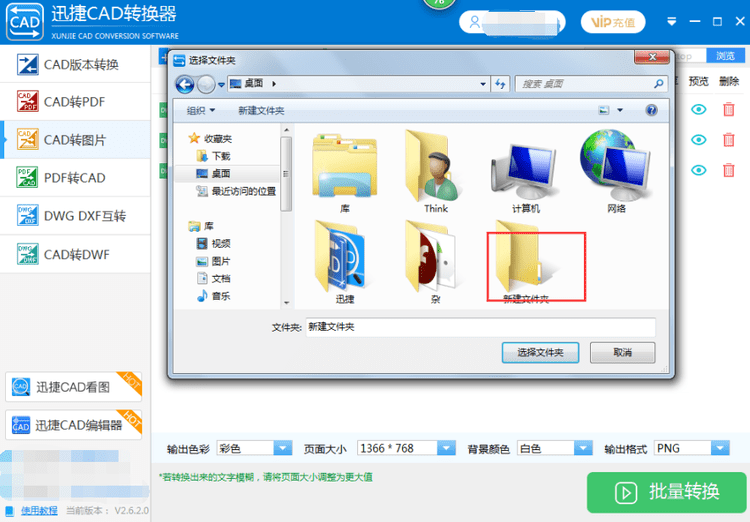Click the VIP充值 button
750x522 pixels.
pyautogui.click(x=613, y=22)
